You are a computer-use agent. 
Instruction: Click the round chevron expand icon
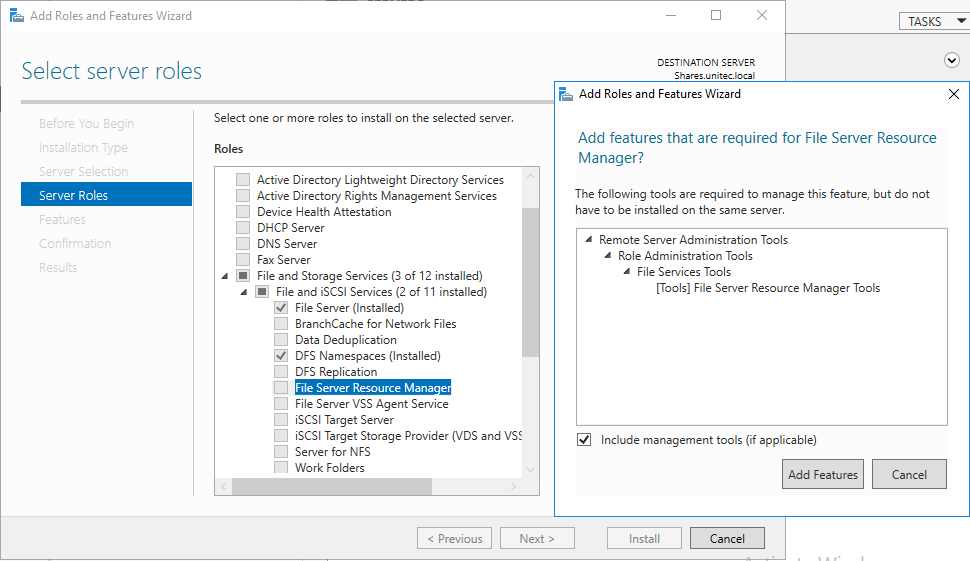pos(951,60)
